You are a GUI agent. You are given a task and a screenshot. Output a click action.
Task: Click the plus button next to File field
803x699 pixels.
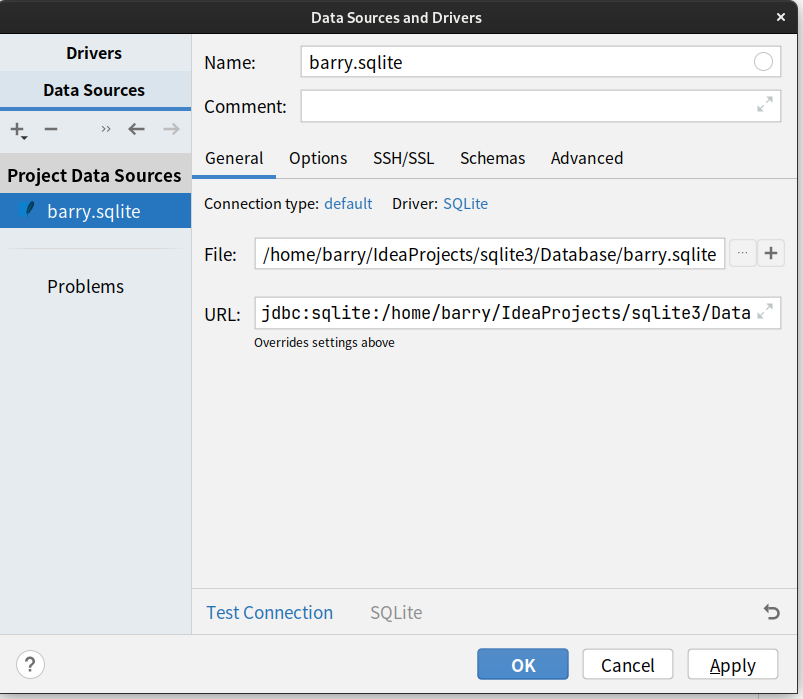(770, 253)
